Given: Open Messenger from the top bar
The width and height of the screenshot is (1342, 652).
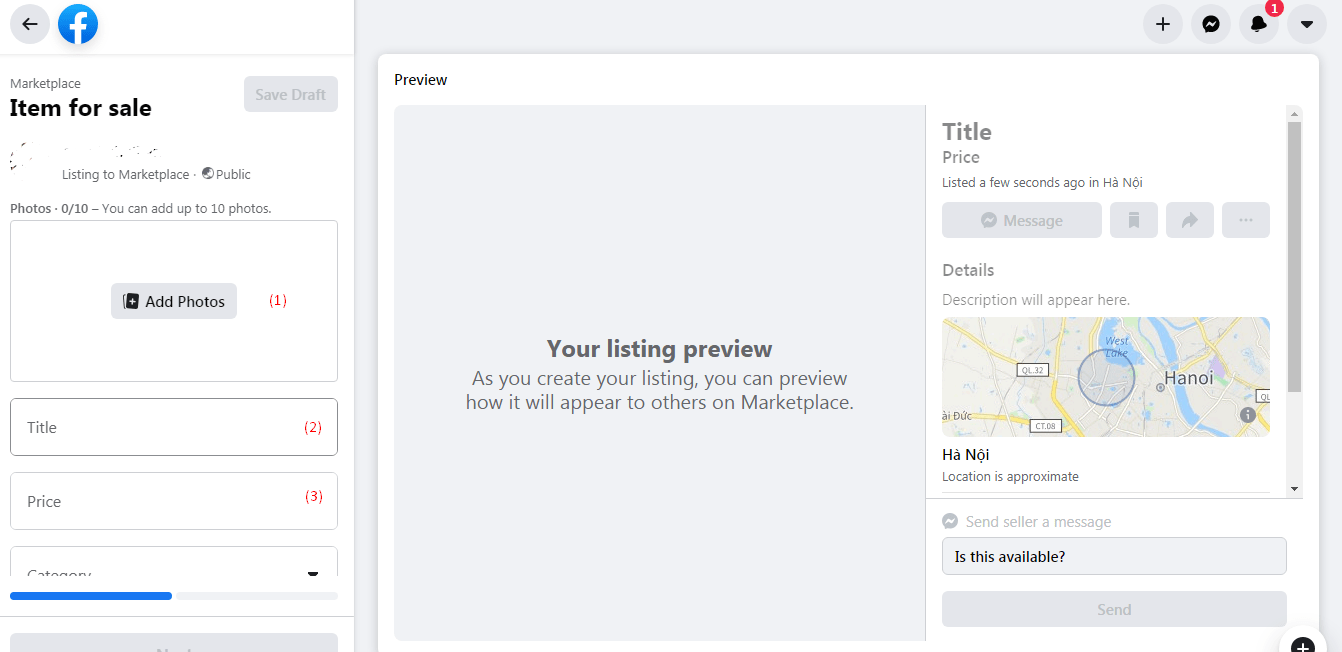Looking at the screenshot, I should click(x=1211, y=24).
